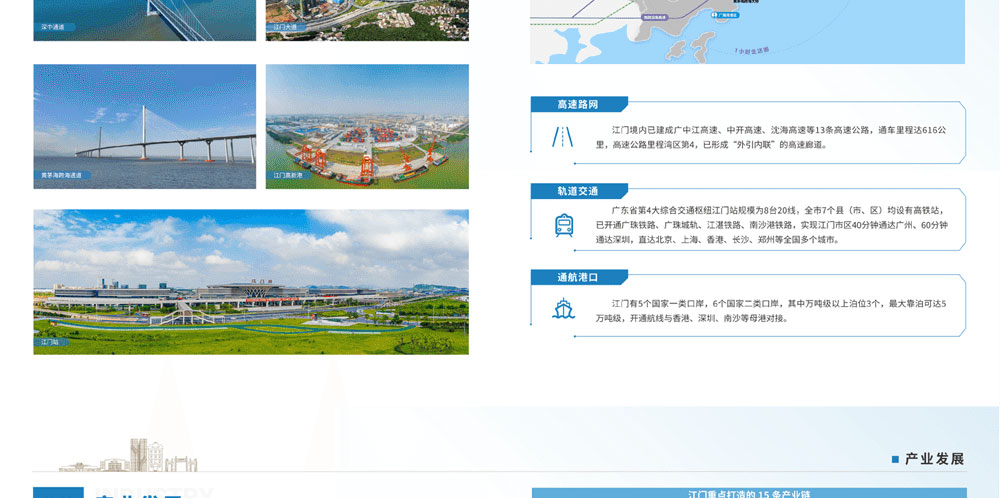
Task: Click the 通航港口 section header
Action: pos(578,277)
